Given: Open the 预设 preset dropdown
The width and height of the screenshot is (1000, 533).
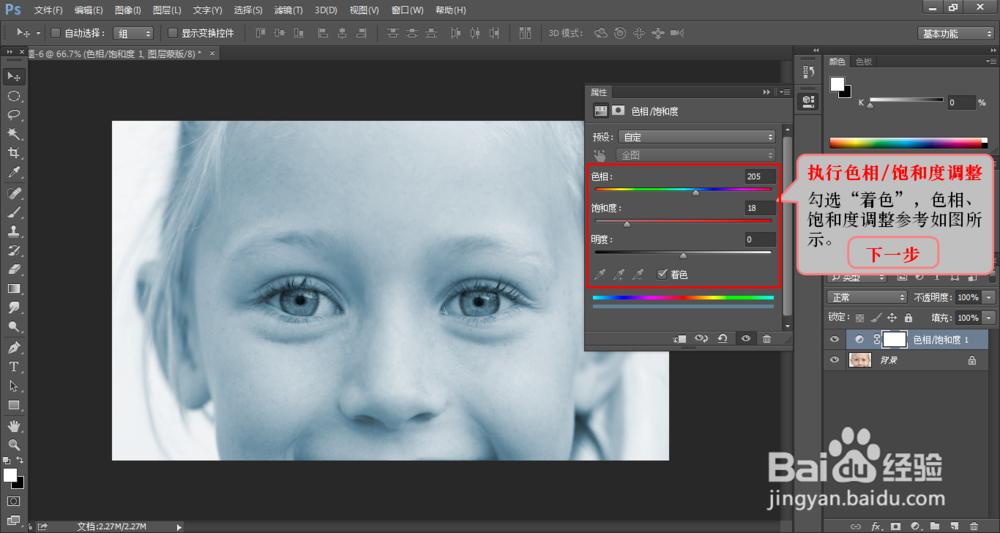Looking at the screenshot, I should (x=696, y=137).
